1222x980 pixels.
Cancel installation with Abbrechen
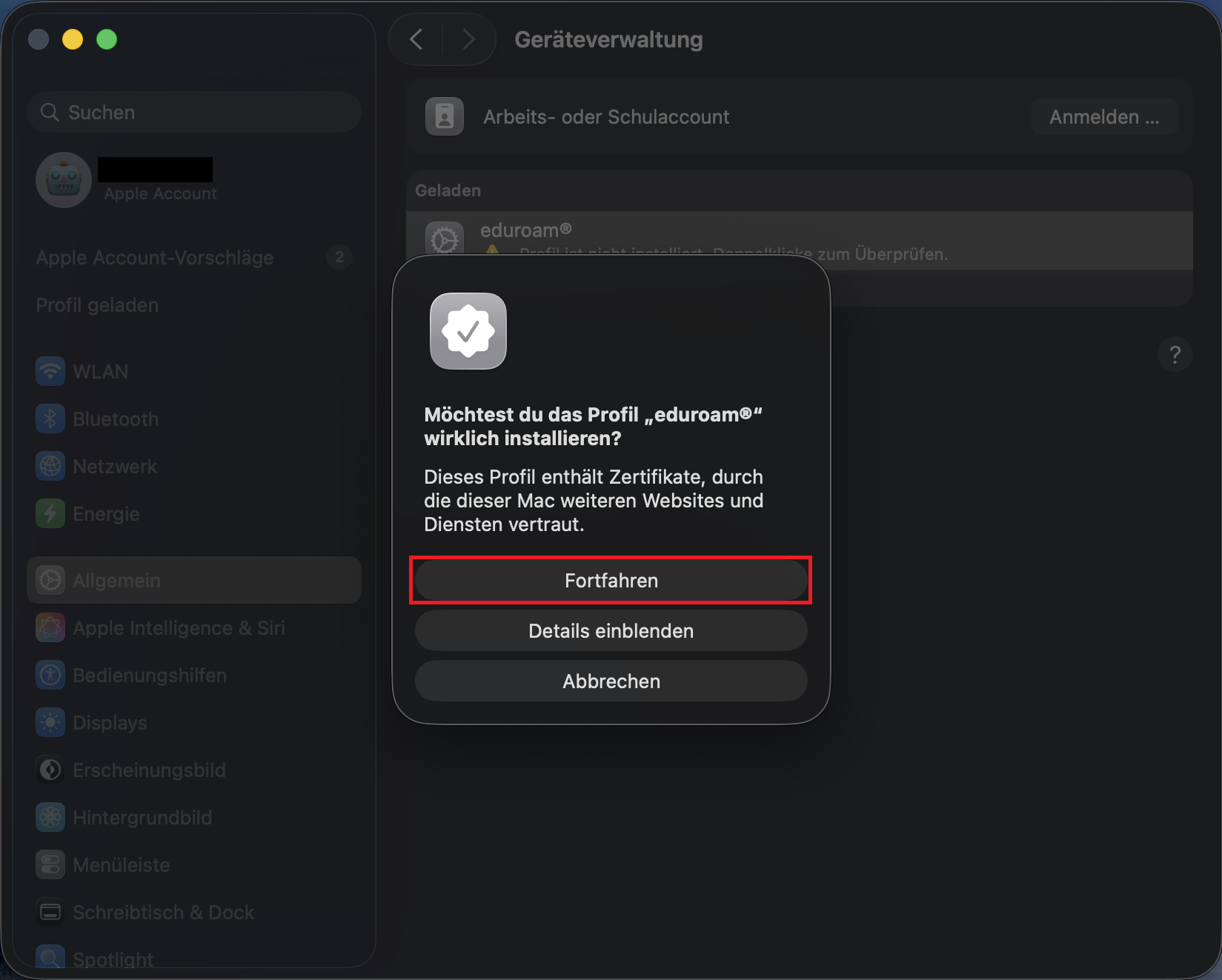pyautogui.click(x=611, y=681)
